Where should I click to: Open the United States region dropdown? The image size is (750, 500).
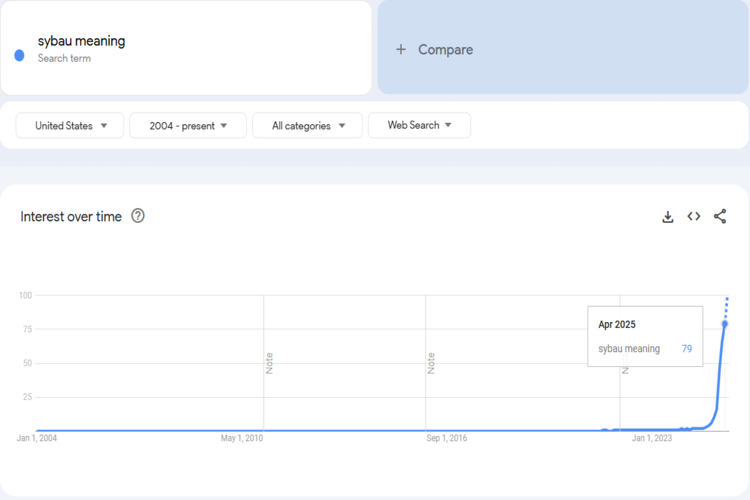pos(70,125)
